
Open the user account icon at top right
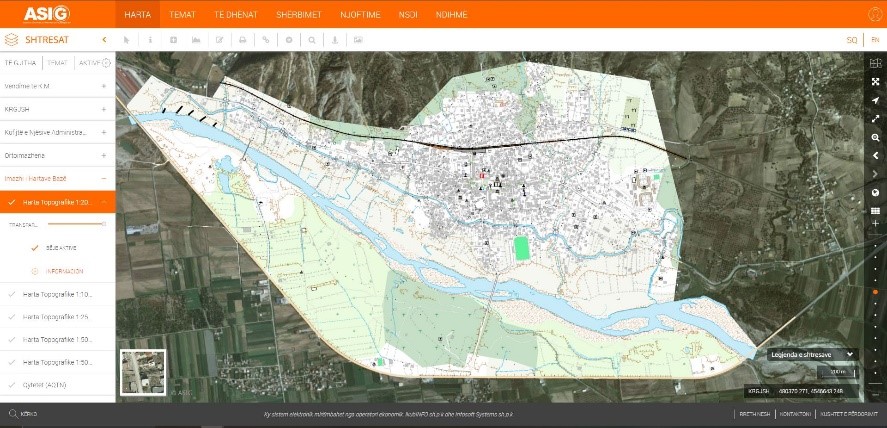(873, 14)
